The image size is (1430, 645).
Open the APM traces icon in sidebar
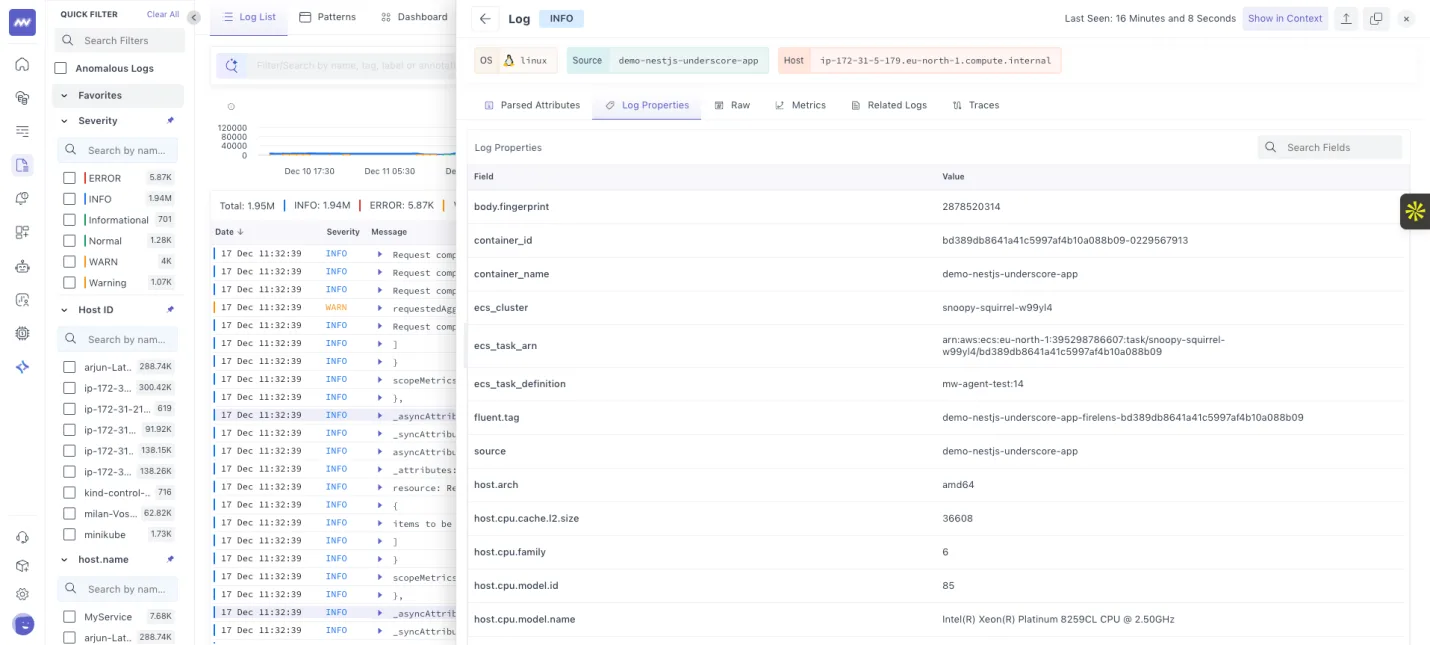click(x=22, y=131)
